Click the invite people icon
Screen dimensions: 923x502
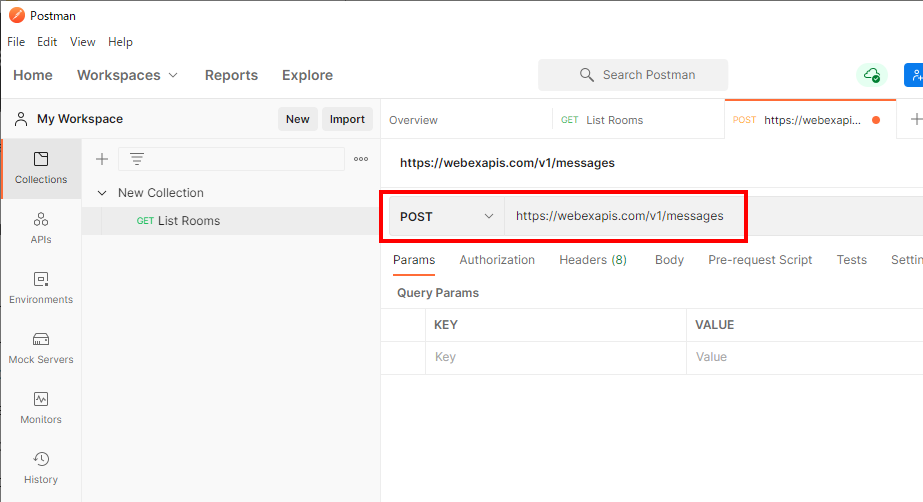tap(914, 75)
